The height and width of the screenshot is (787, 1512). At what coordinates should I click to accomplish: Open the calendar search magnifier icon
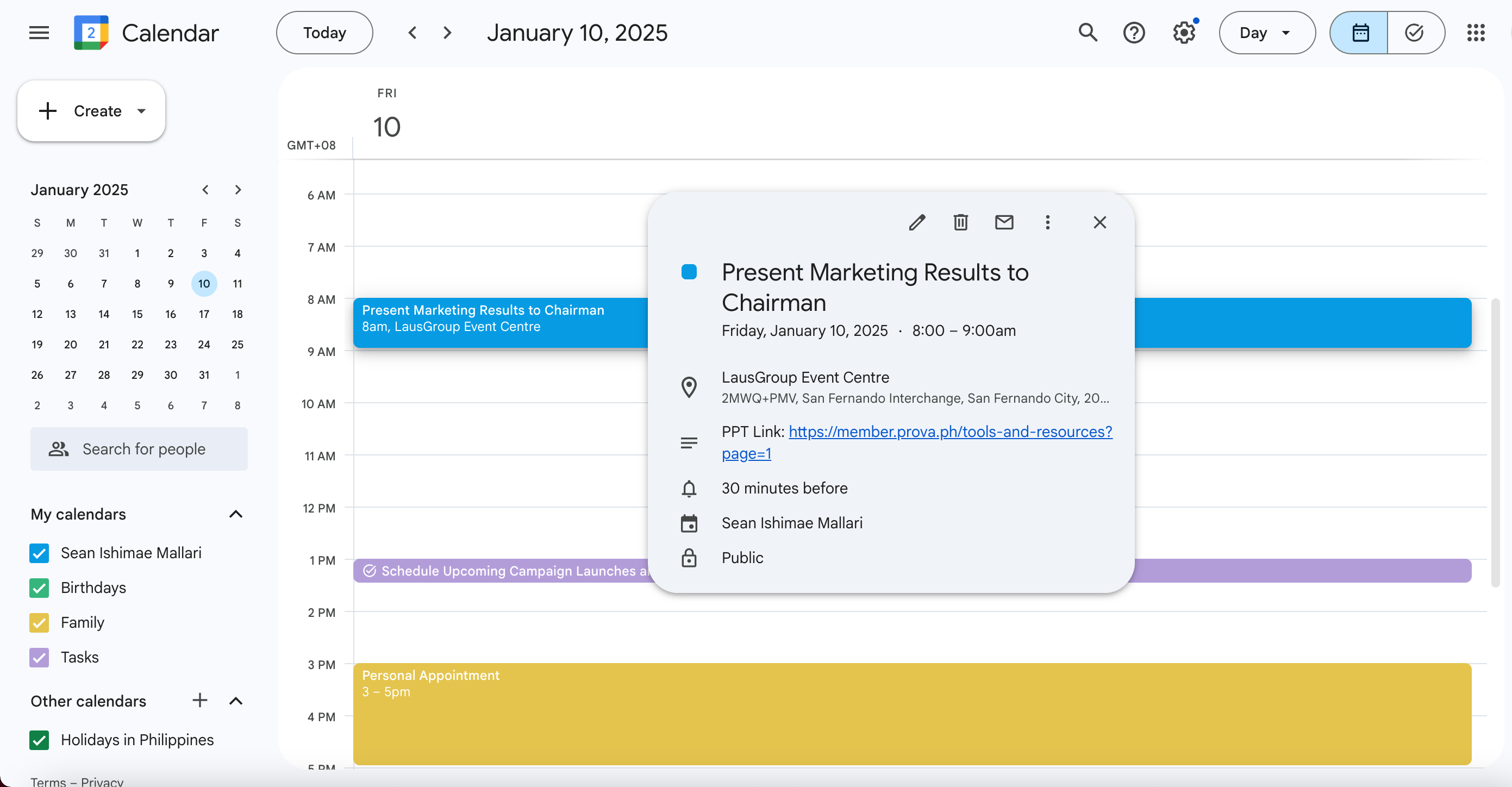tap(1088, 33)
